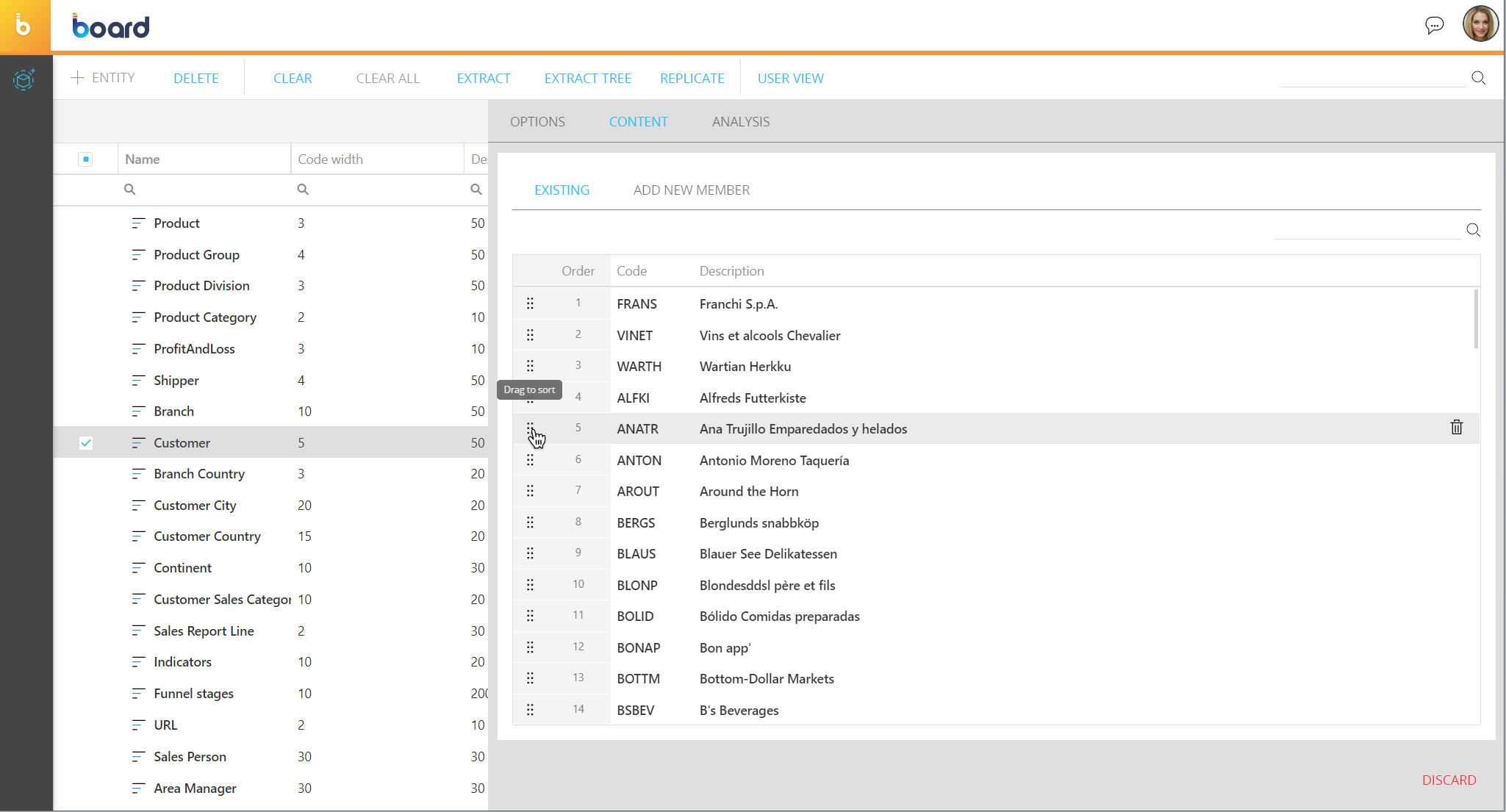
Task: Click the toolbar search magnifier icon
Action: pos(1479,78)
